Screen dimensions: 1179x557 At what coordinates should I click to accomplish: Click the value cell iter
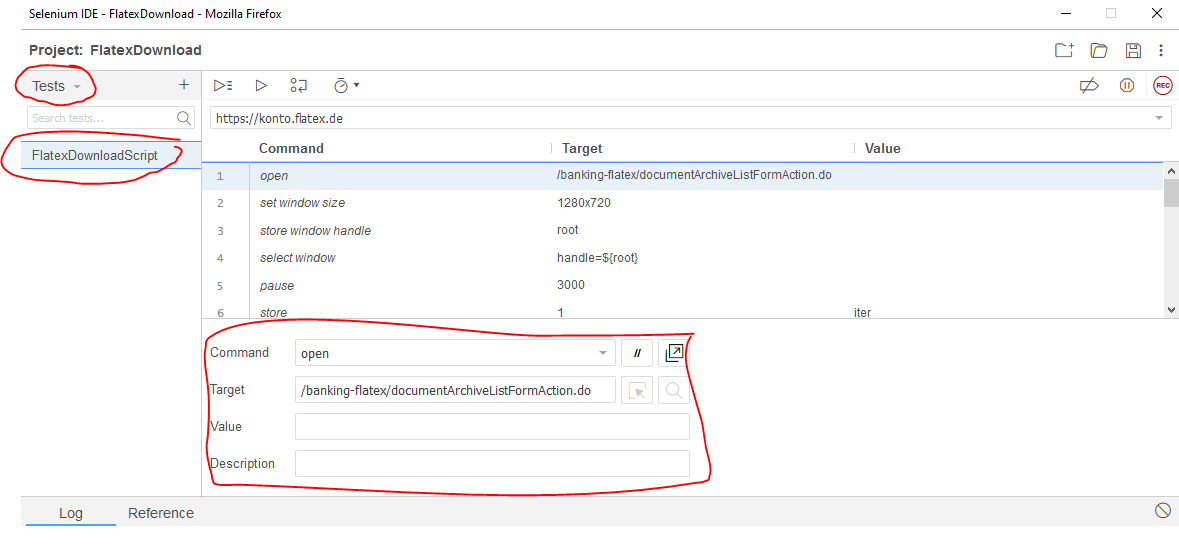(x=862, y=313)
